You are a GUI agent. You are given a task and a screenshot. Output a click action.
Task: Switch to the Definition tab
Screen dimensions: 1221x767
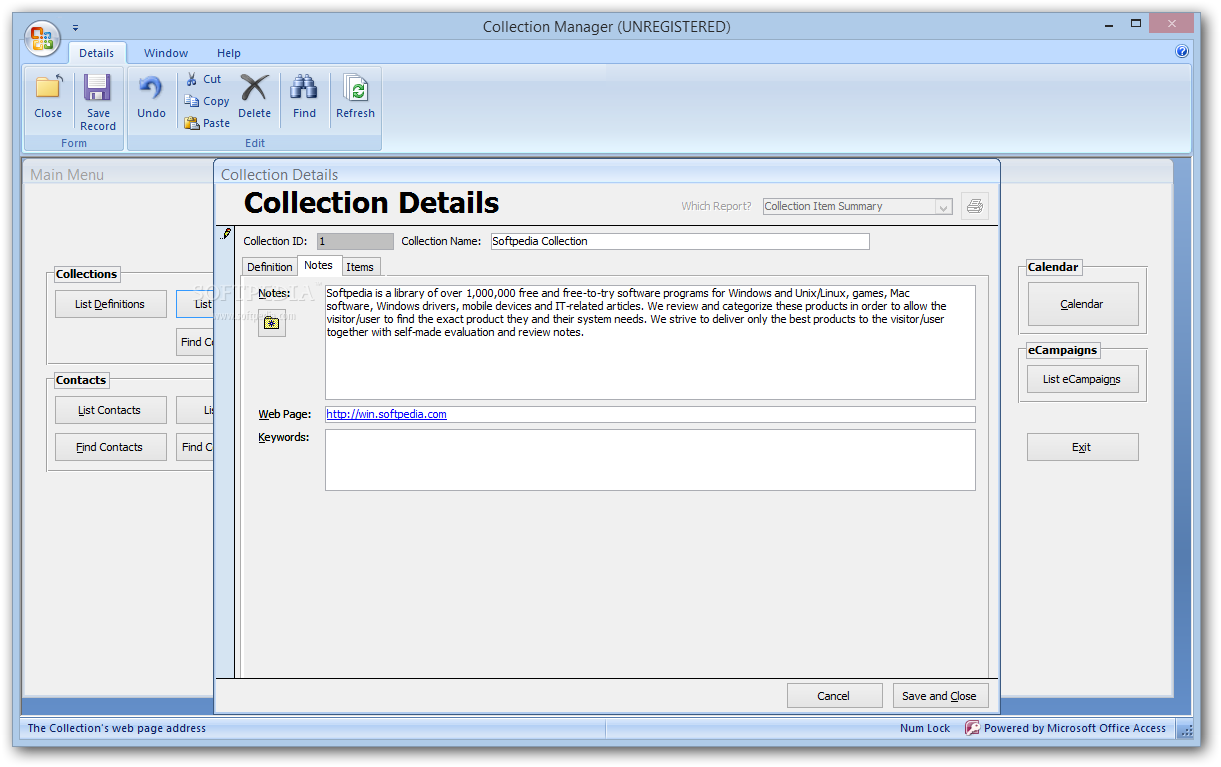pos(270,267)
